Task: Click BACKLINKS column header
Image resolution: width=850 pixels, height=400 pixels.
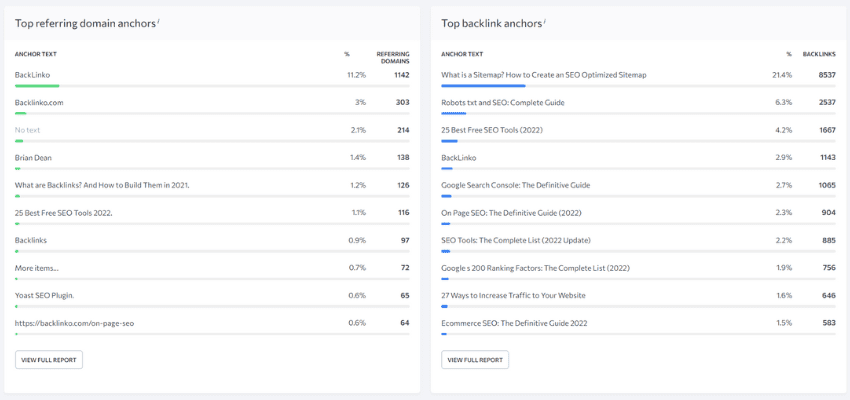Action: [x=819, y=54]
